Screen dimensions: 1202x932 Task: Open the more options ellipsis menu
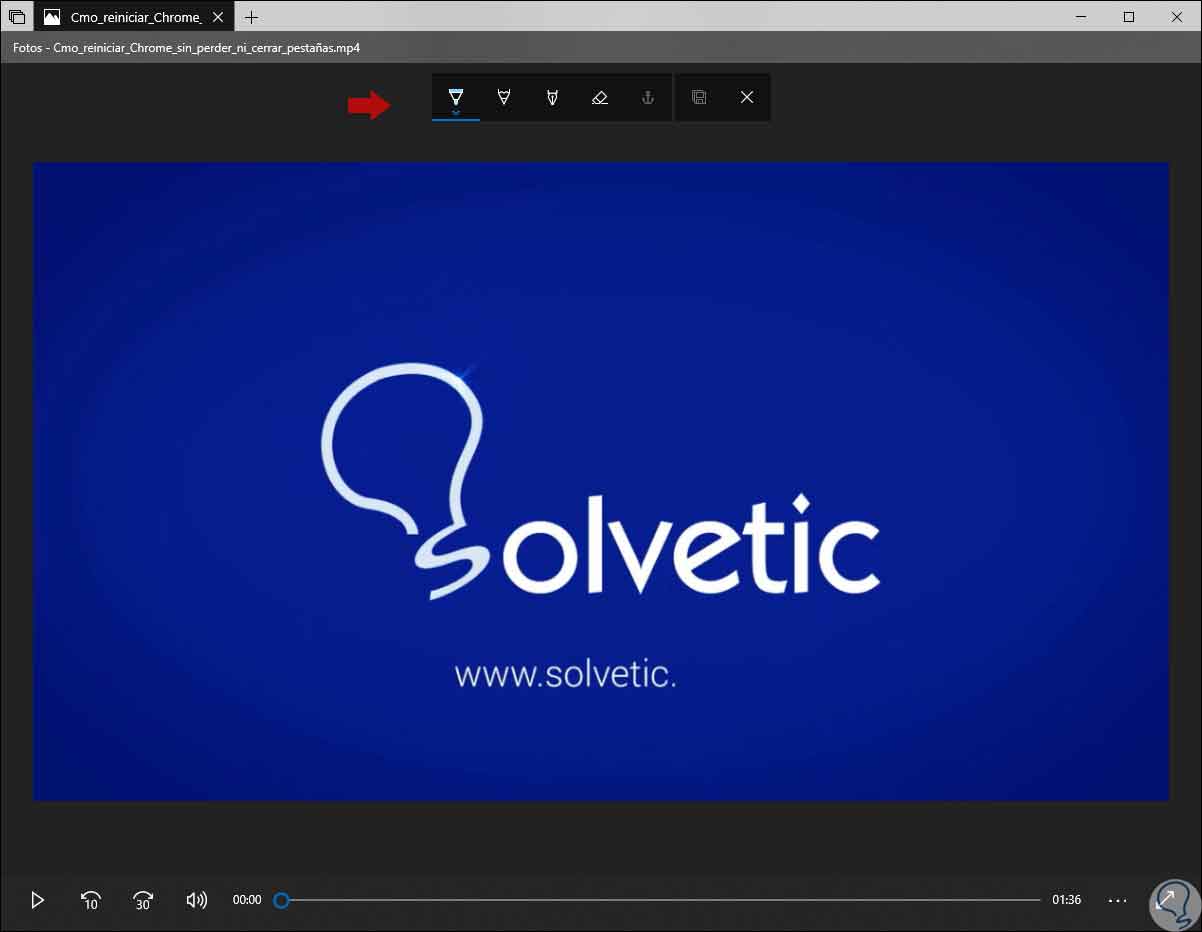click(x=1118, y=900)
